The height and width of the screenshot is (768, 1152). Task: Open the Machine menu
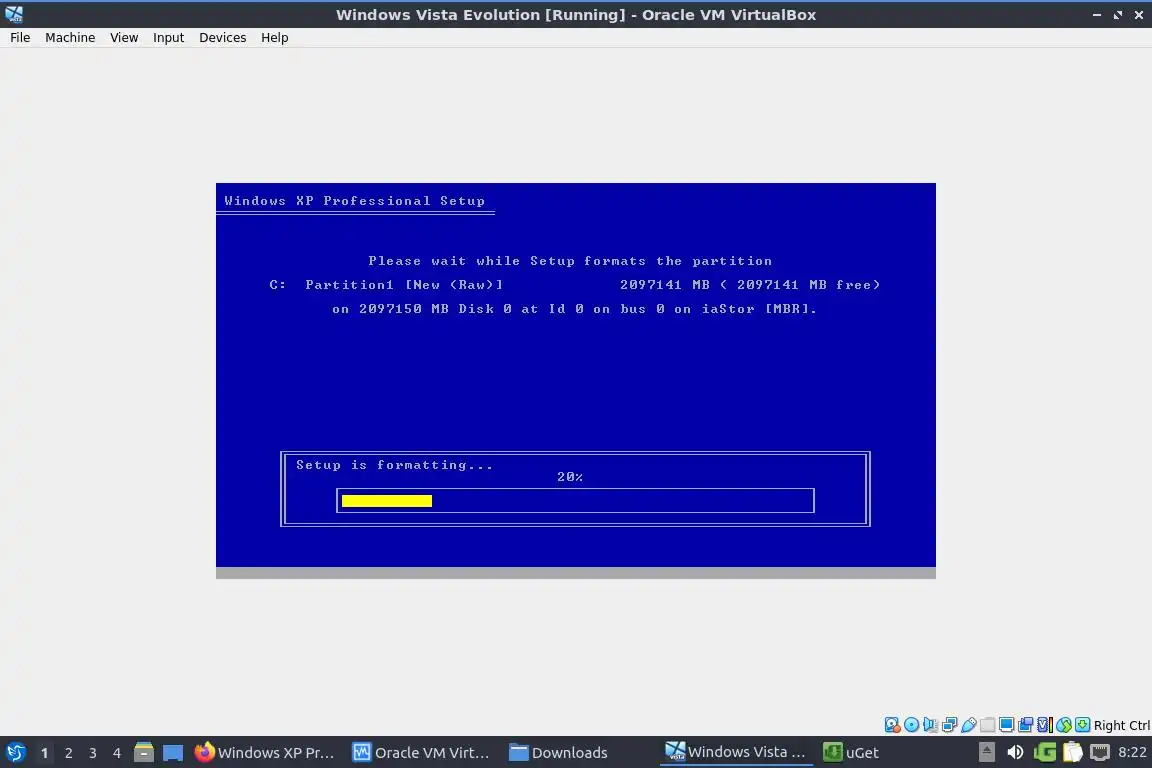coord(70,37)
